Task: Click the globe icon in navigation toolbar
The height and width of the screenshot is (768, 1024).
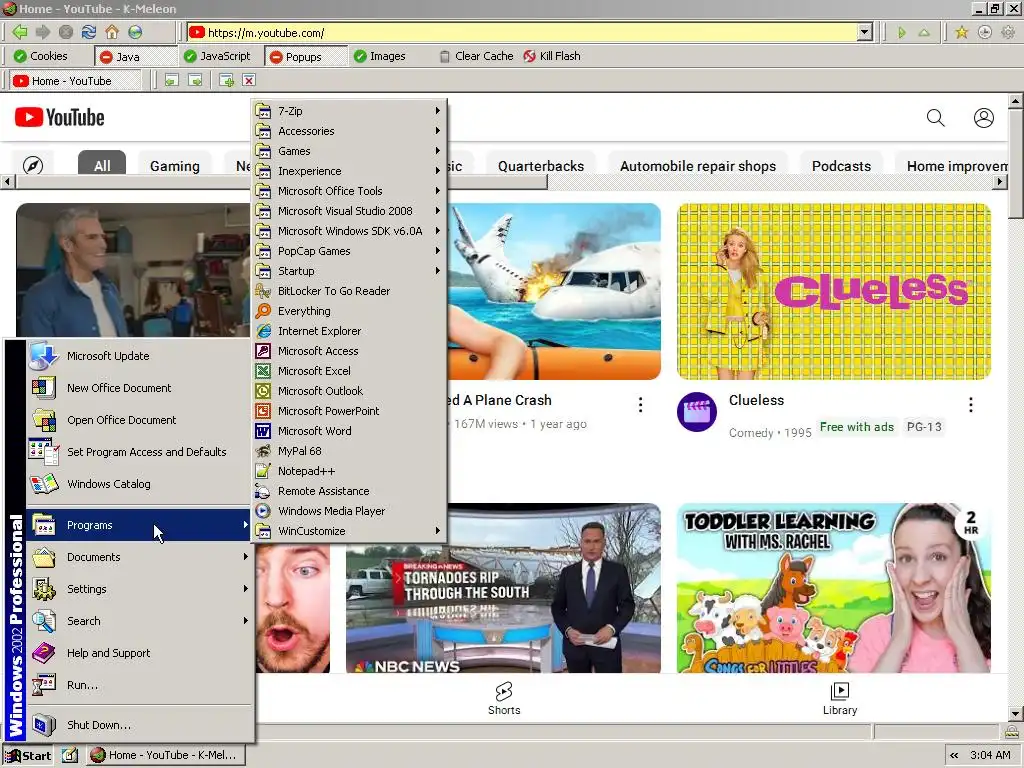Action: (x=135, y=32)
